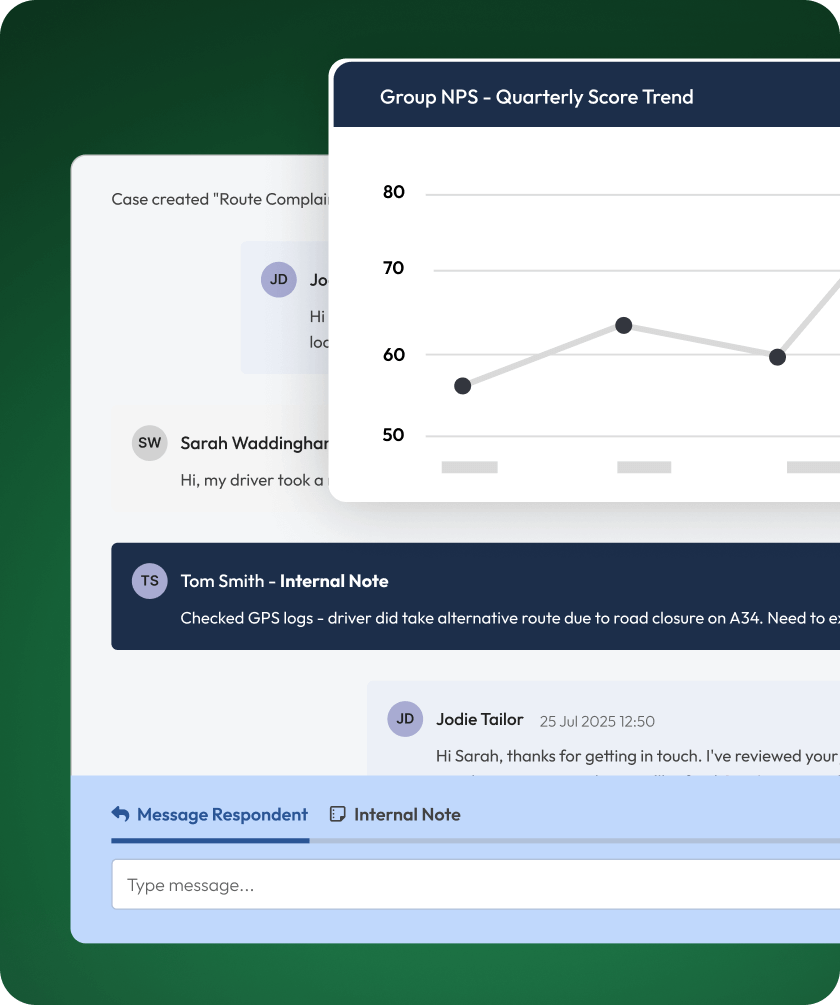
Task: Switch to the Message Respondent tab
Action: [222, 814]
